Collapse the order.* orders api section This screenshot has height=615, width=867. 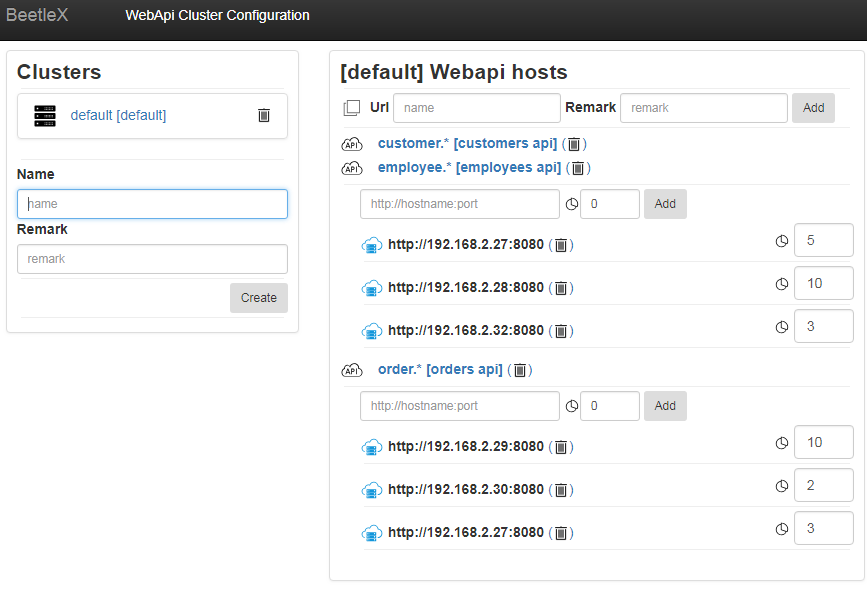point(440,370)
